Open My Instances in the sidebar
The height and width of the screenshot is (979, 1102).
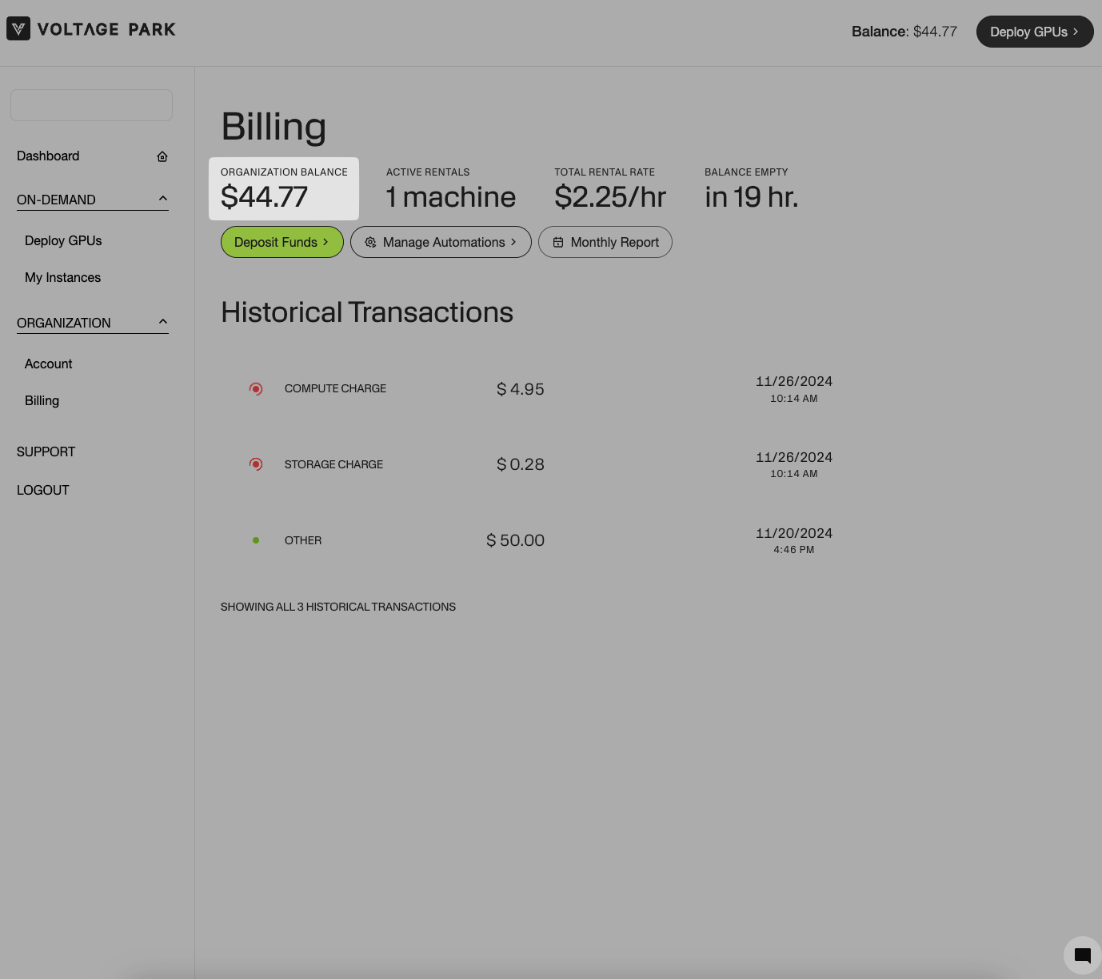(x=62, y=278)
